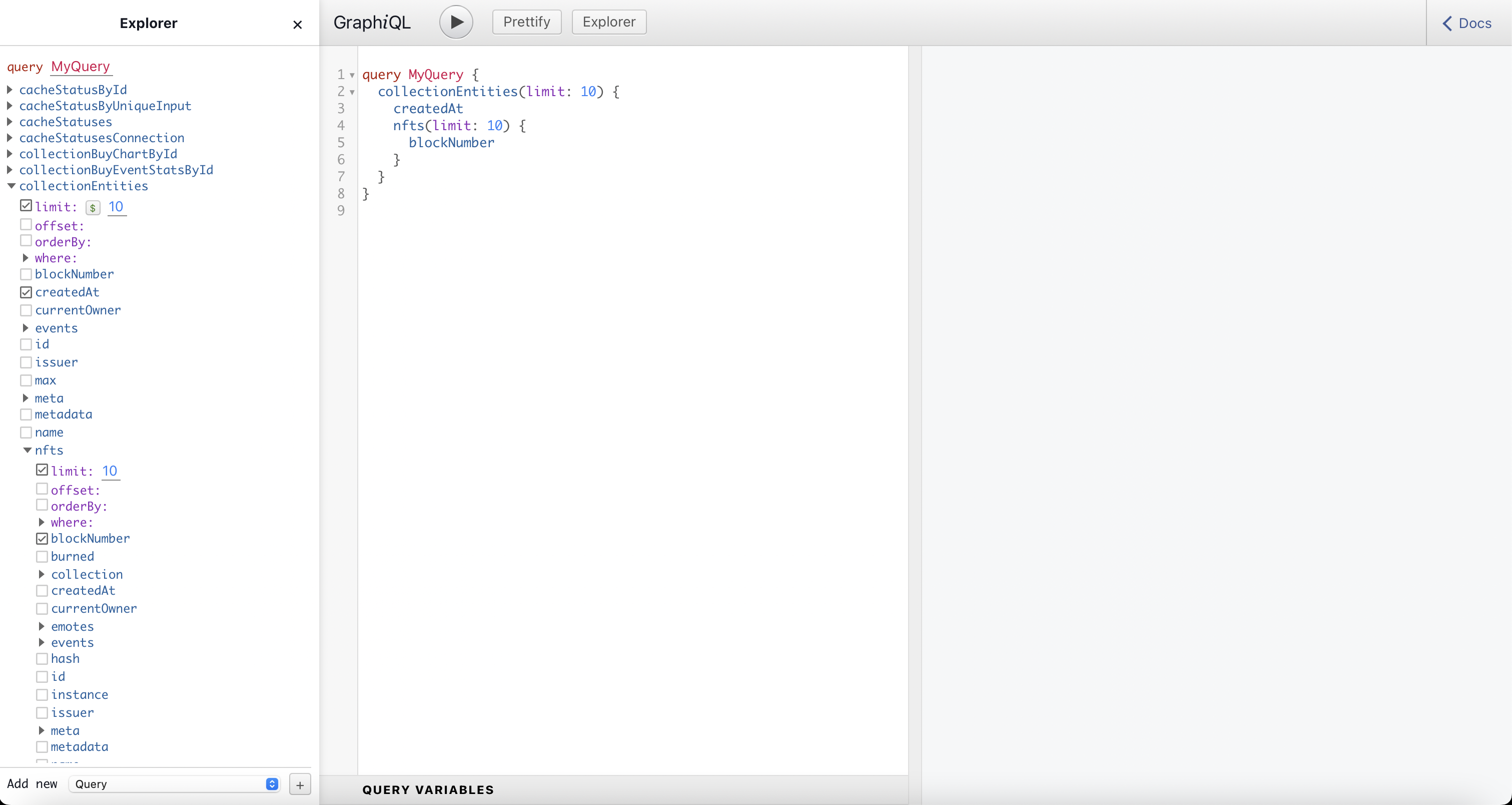Check the currentOwner field under collectionEntities
The height and width of the screenshot is (805, 1512).
pyautogui.click(x=26, y=310)
